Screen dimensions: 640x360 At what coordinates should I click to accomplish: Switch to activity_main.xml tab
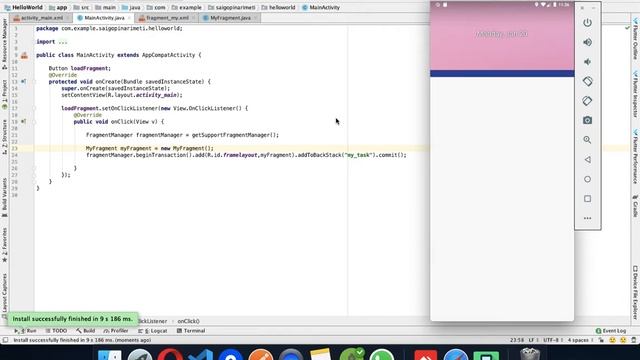tap(42, 18)
